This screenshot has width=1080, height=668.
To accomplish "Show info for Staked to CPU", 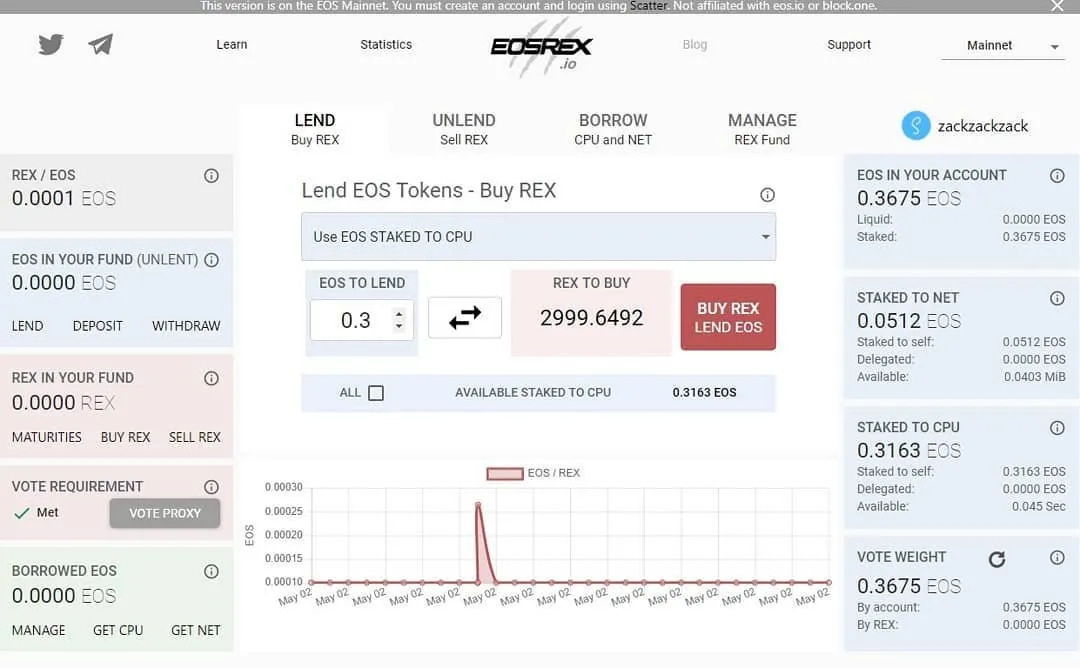I will tap(1057, 428).
